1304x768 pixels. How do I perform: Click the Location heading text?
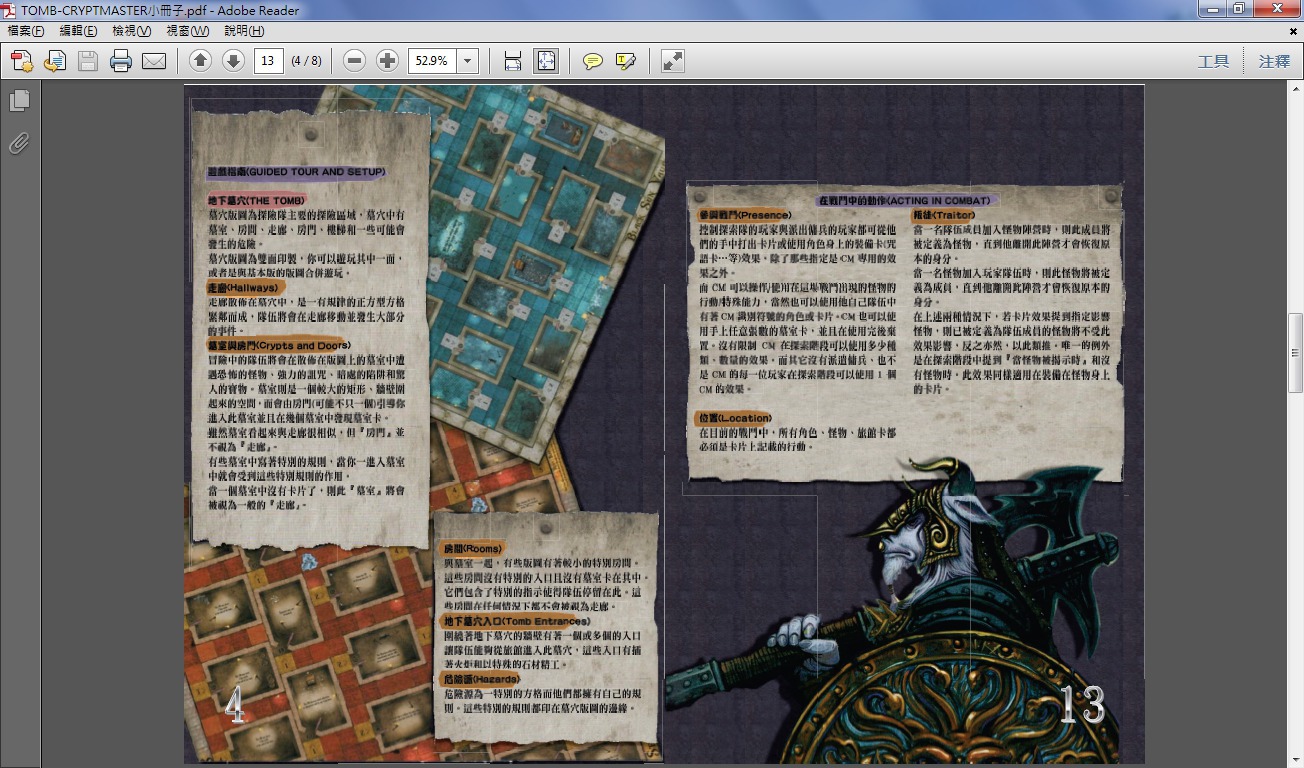tap(735, 418)
